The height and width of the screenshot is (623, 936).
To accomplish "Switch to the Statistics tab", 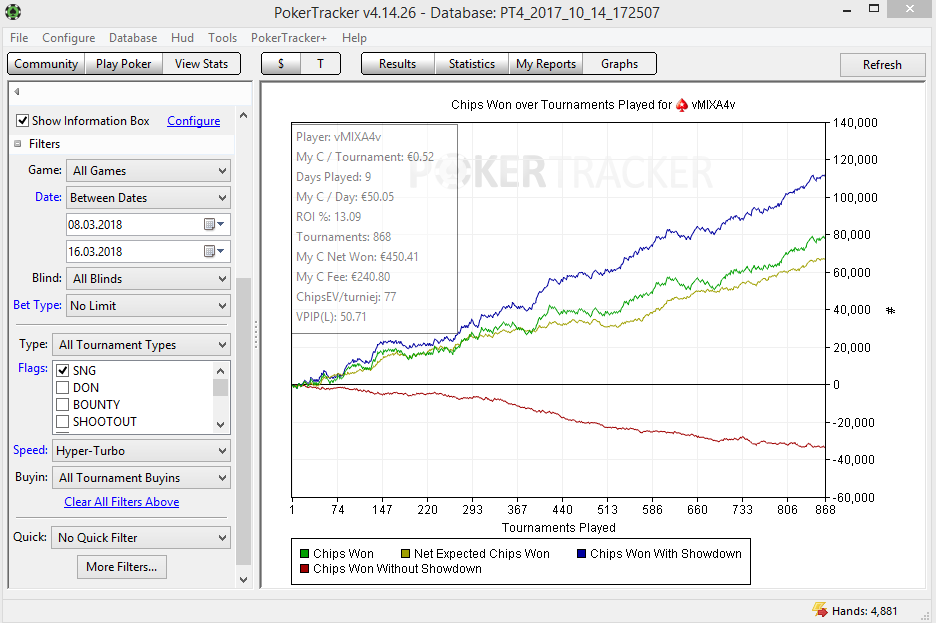I will pyautogui.click(x=472, y=64).
